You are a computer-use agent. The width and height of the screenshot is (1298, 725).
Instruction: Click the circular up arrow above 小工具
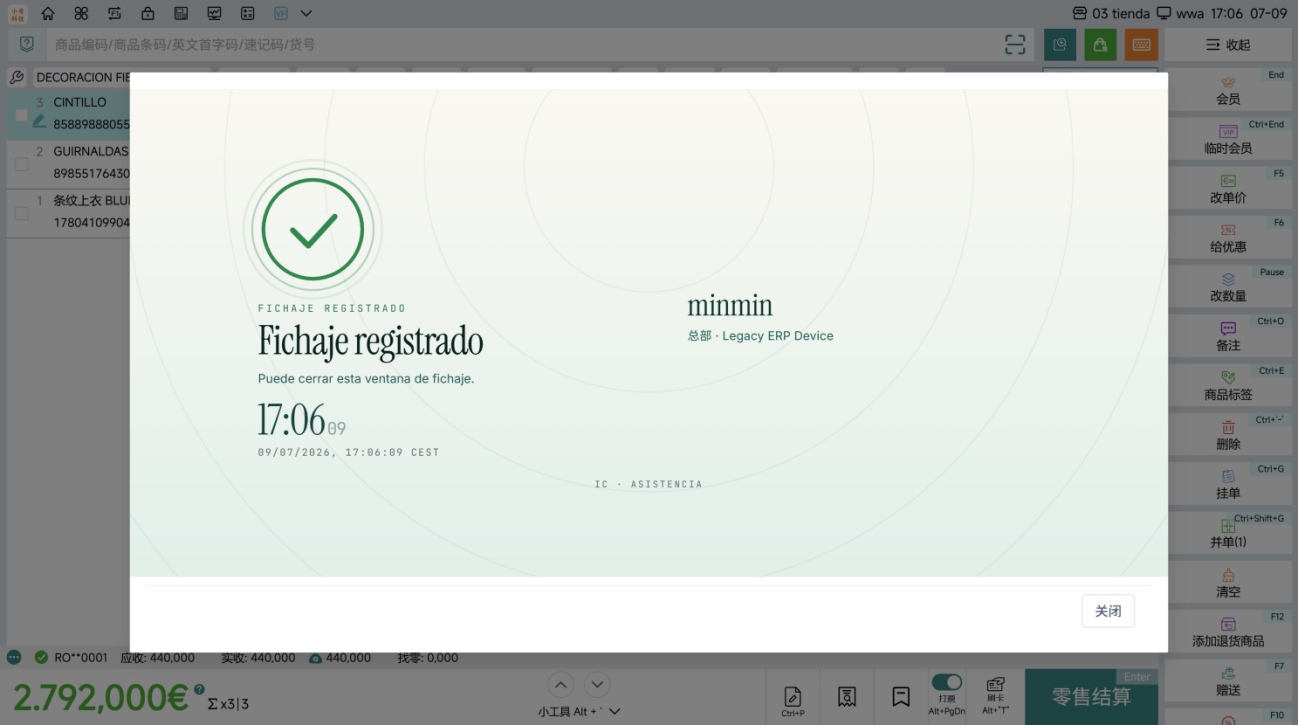click(560, 685)
